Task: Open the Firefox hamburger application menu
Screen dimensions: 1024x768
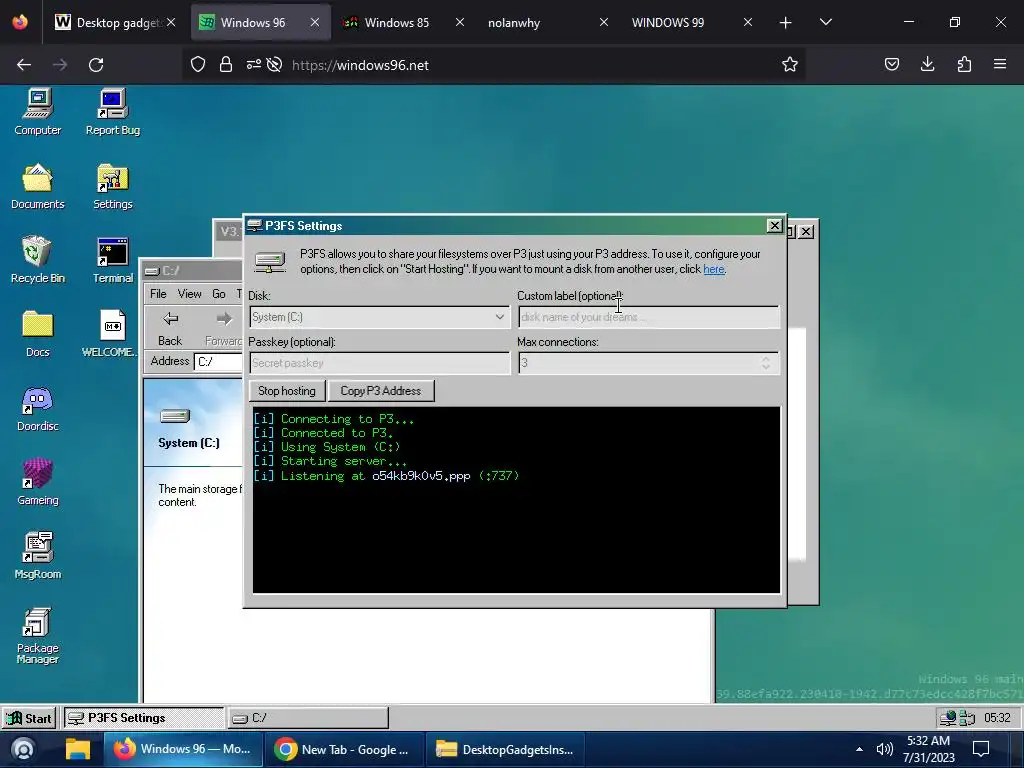Action: (1000, 64)
